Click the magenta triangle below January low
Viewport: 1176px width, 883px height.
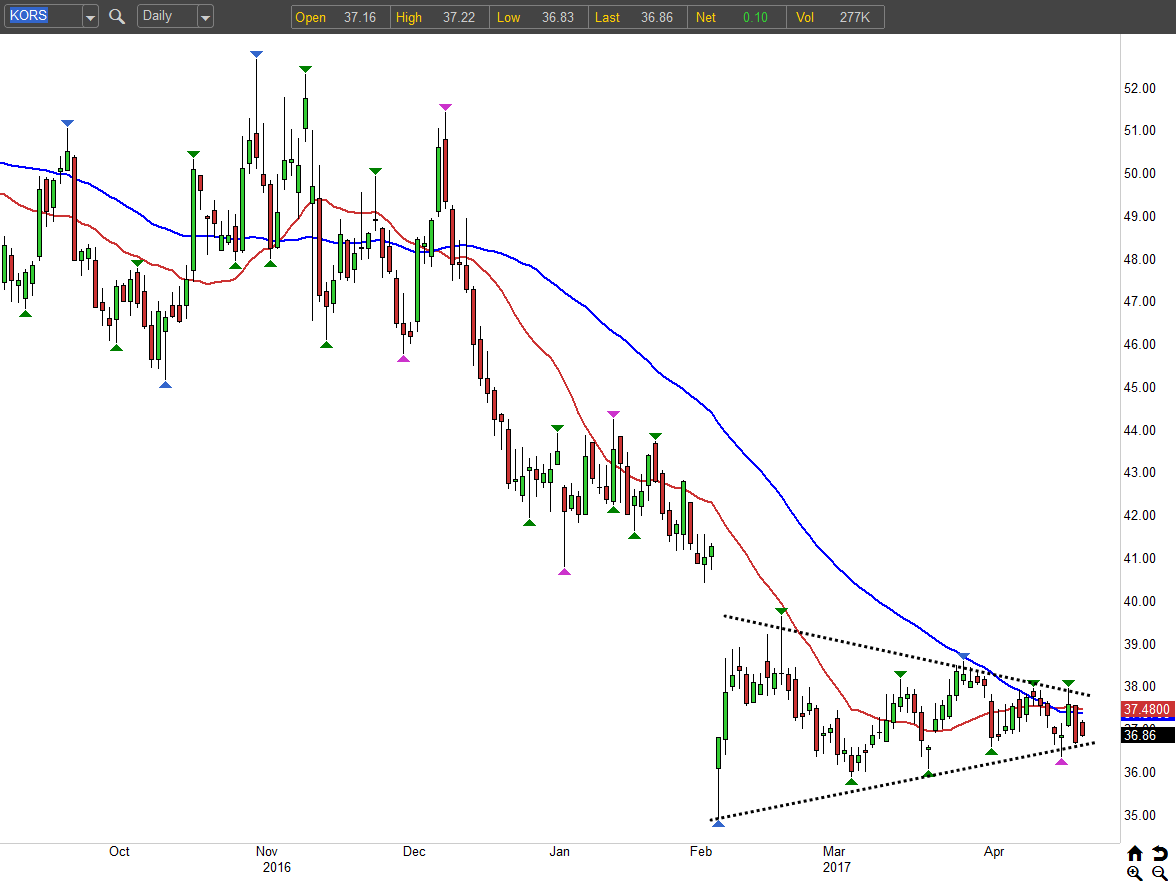click(564, 571)
